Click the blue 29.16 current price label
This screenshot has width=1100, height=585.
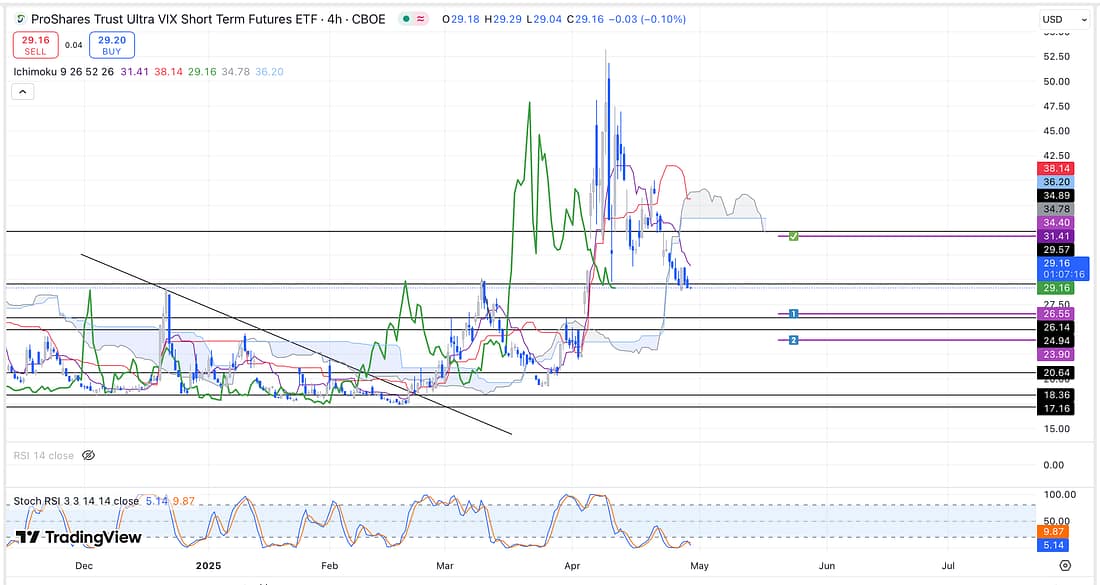click(1059, 263)
